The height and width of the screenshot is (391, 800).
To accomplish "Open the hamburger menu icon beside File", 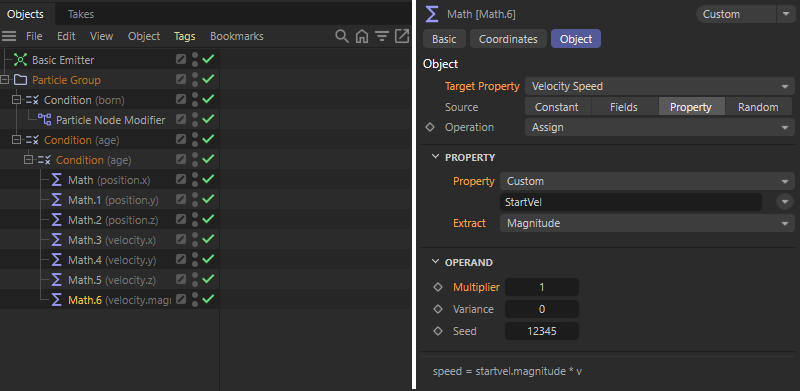I will (9, 36).
